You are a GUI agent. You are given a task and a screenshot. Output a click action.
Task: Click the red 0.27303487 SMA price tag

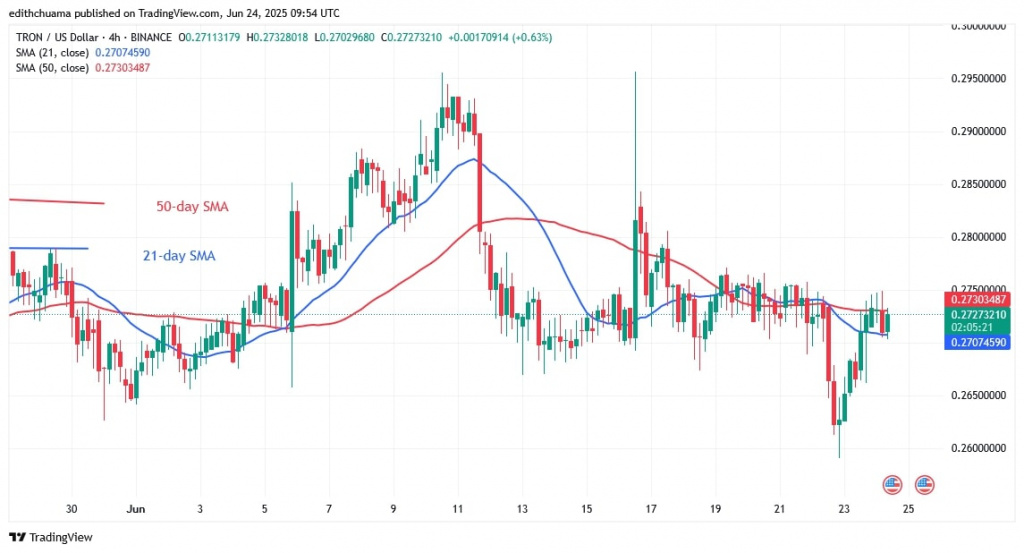coord(980,299)
